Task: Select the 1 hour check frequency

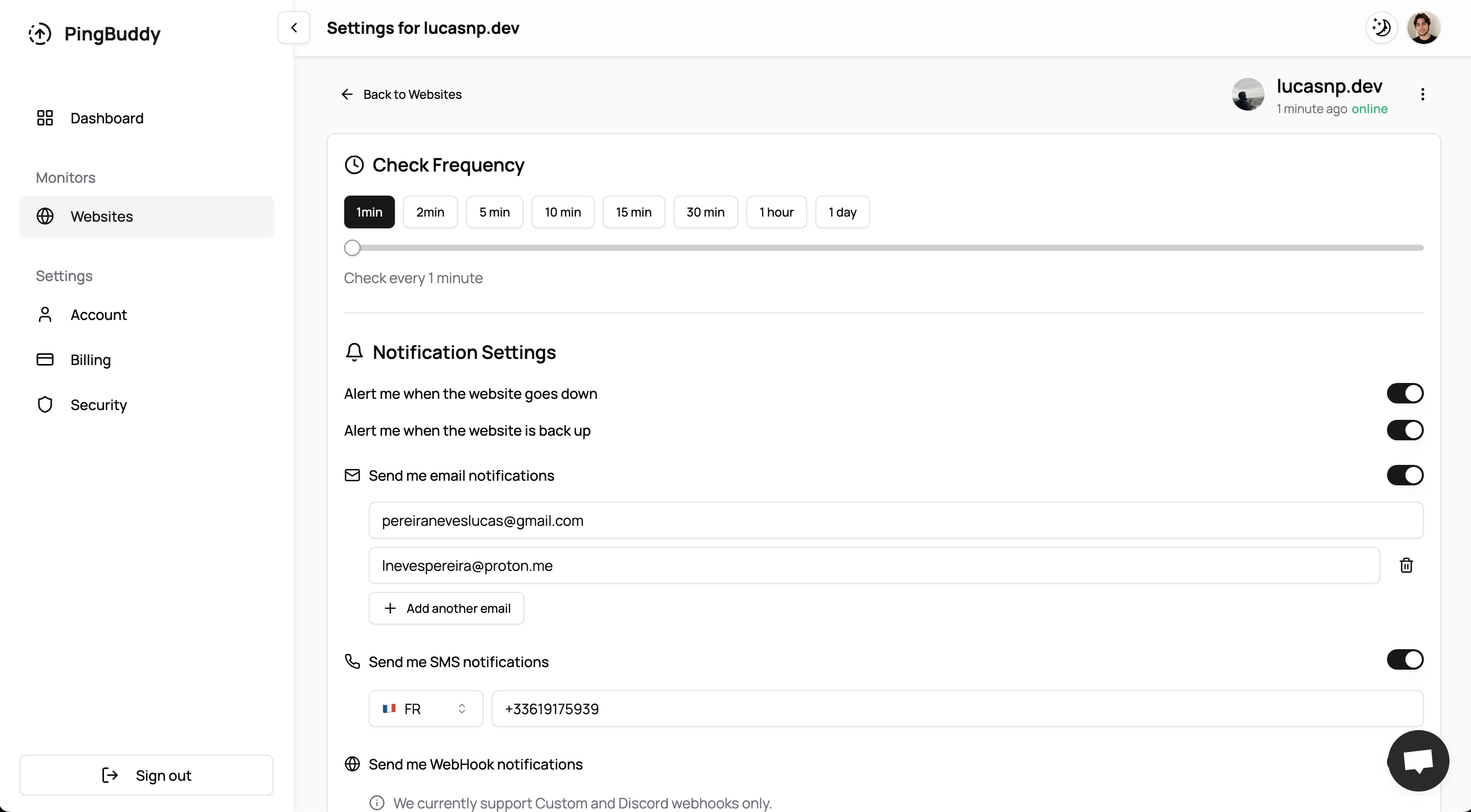Action: click(x=776, y=212)
